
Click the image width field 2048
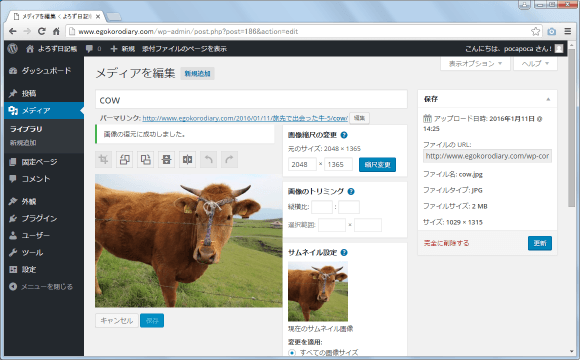302,164
